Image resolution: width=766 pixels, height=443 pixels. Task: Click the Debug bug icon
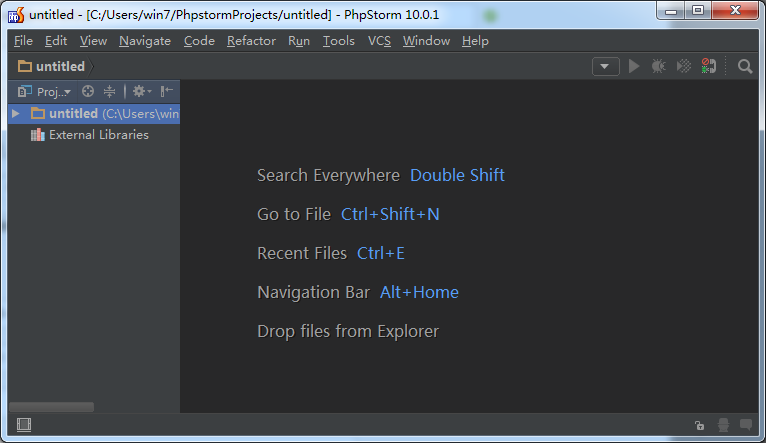658,66
